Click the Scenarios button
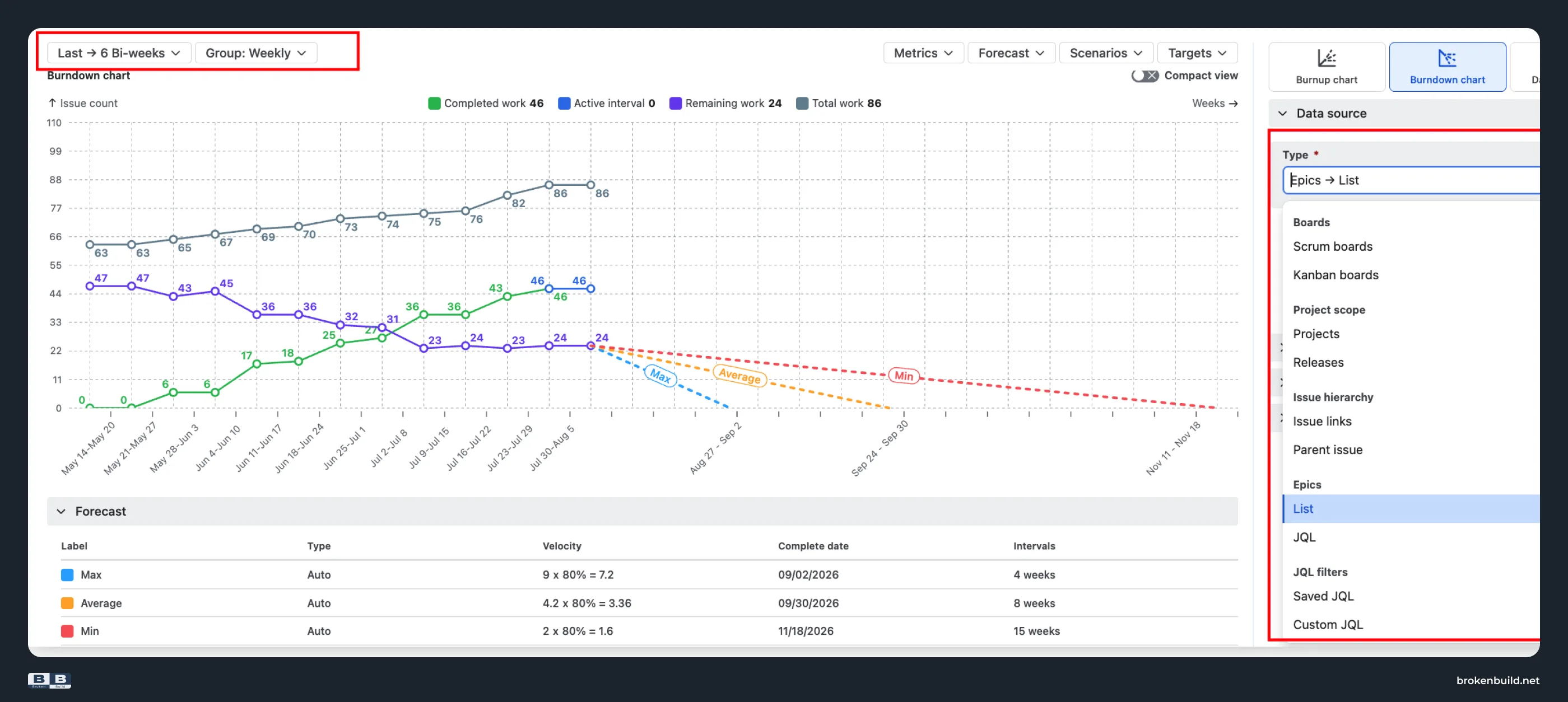 1105,53
